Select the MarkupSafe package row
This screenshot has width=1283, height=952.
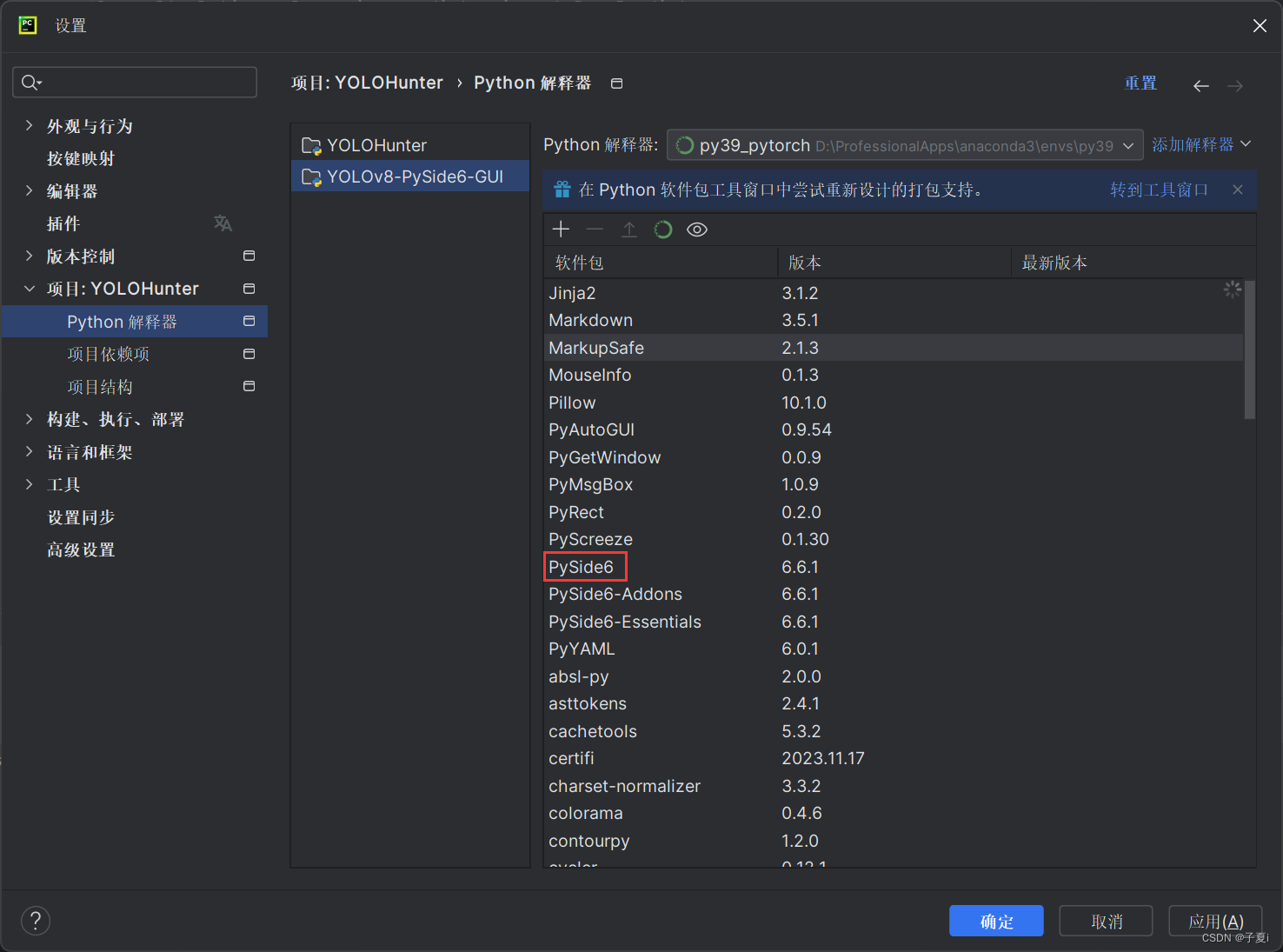[x=894, y=348]
